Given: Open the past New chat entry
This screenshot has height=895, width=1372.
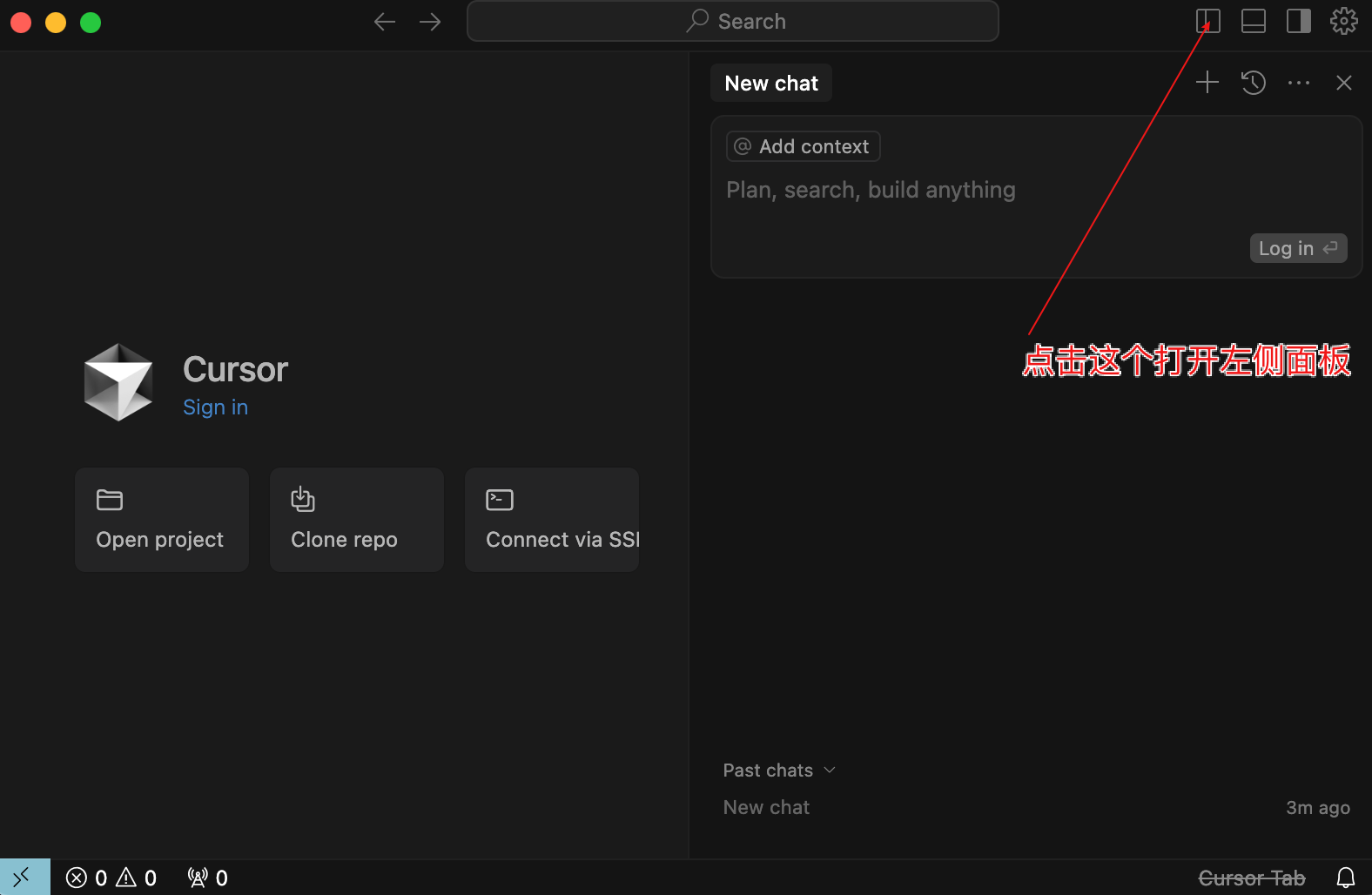Looking at the screenshot, I should [1036, 808].
